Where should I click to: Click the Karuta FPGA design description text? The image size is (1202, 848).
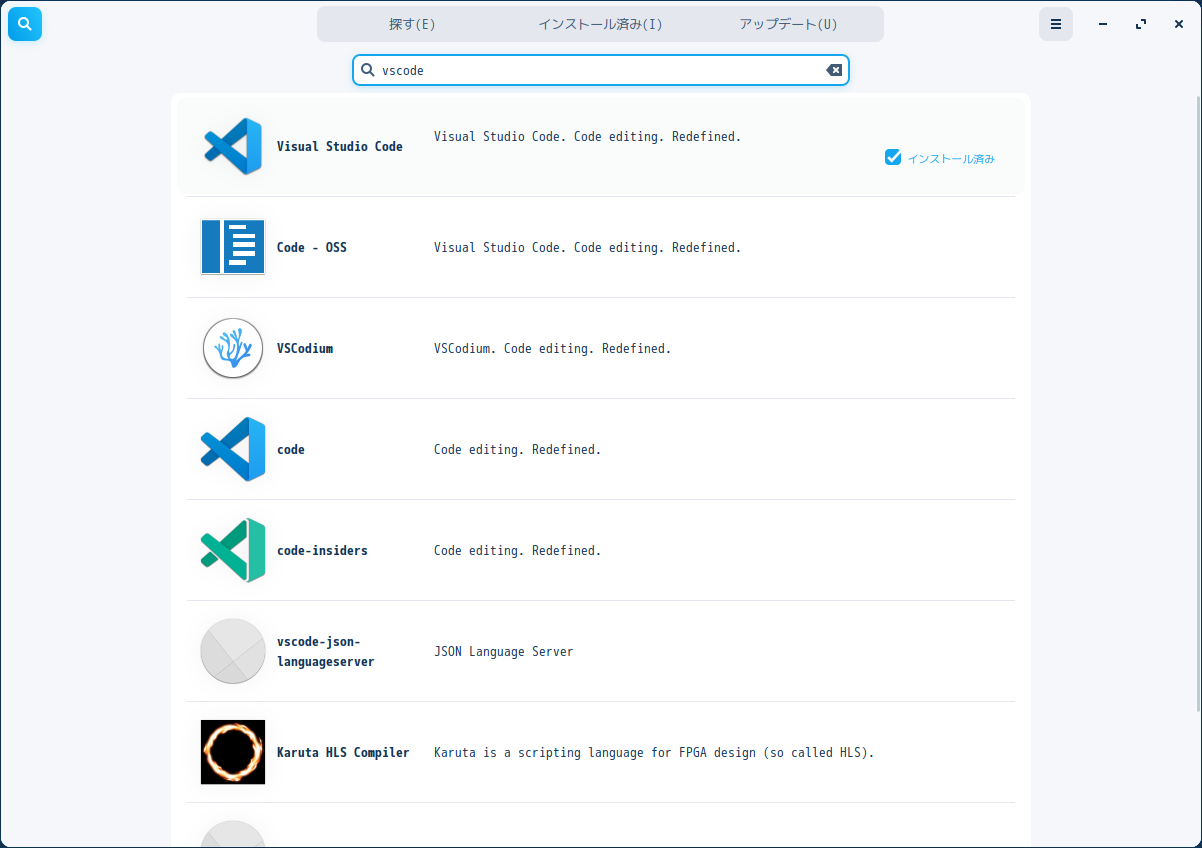(x=654, y=752)
